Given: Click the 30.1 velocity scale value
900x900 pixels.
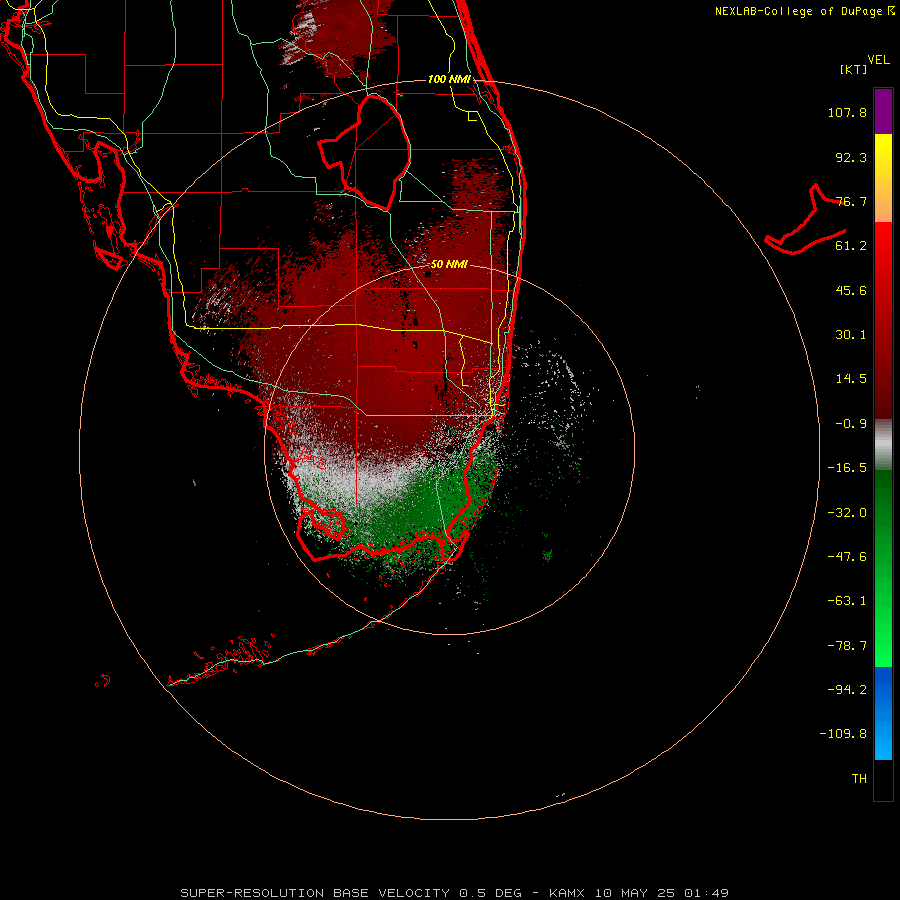Looking at the screenshot, I should coord(851,335).
